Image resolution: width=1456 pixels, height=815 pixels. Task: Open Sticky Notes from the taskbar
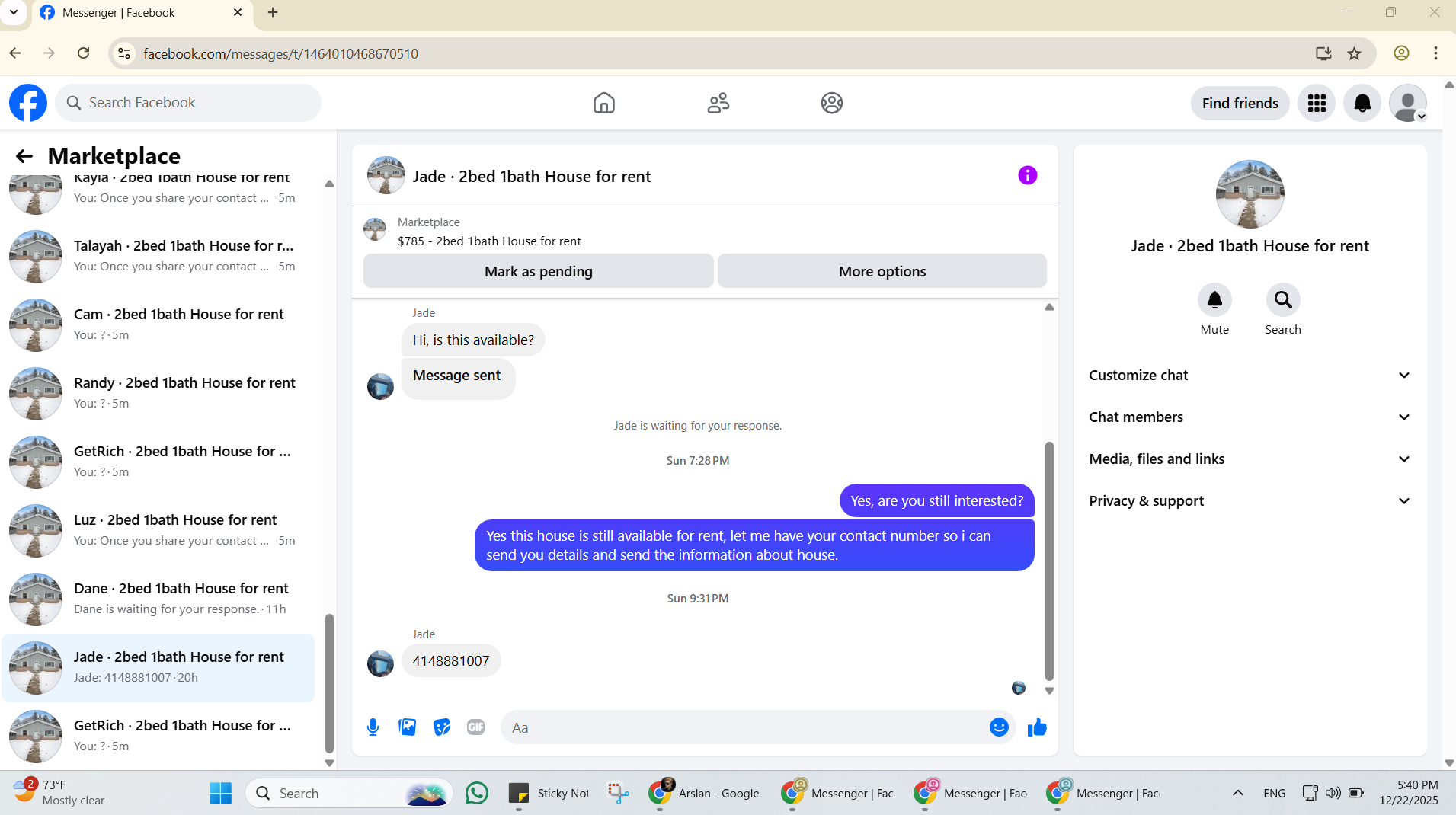pos(549,793)
